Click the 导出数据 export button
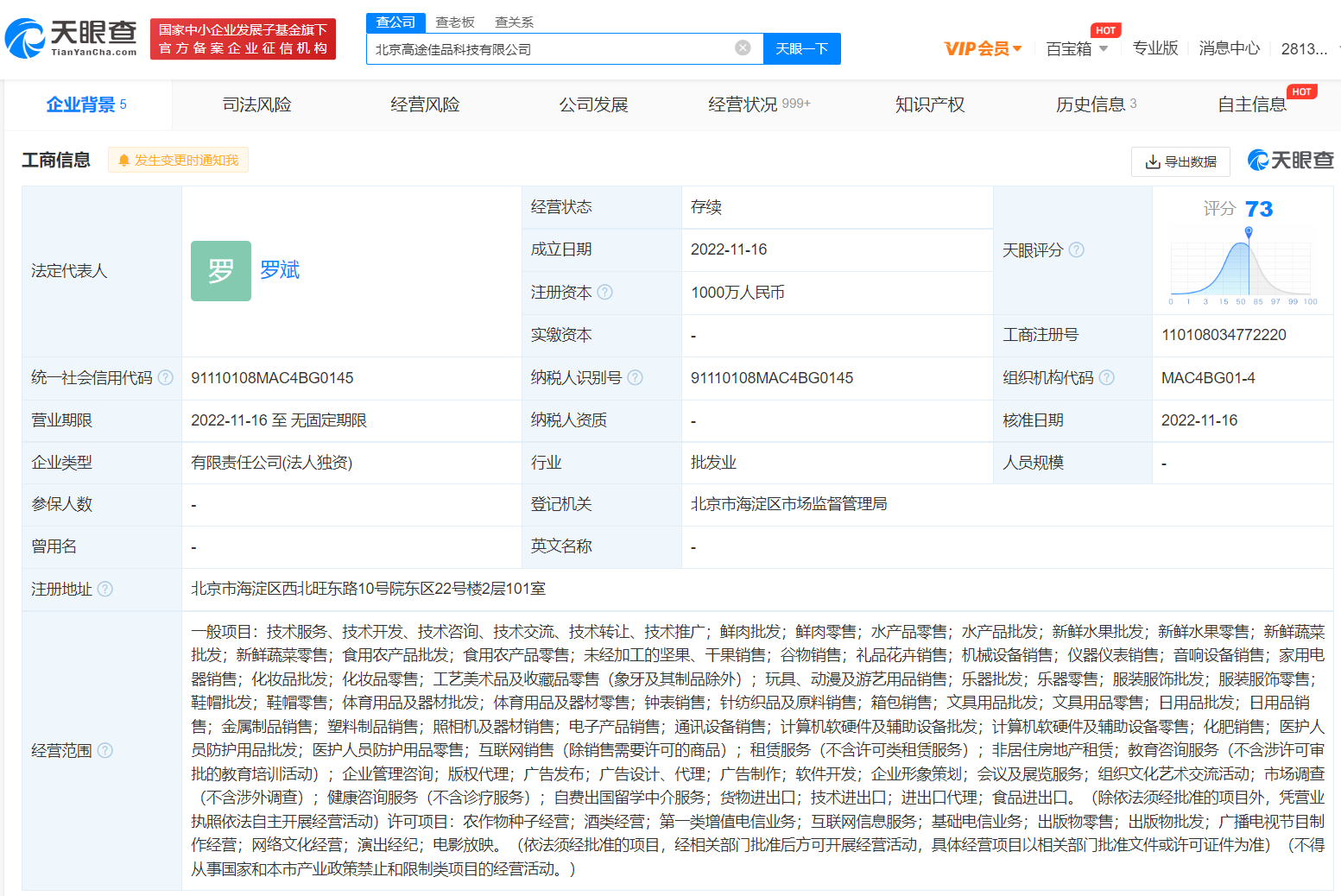1341x896 pixels. [1180, 161]
